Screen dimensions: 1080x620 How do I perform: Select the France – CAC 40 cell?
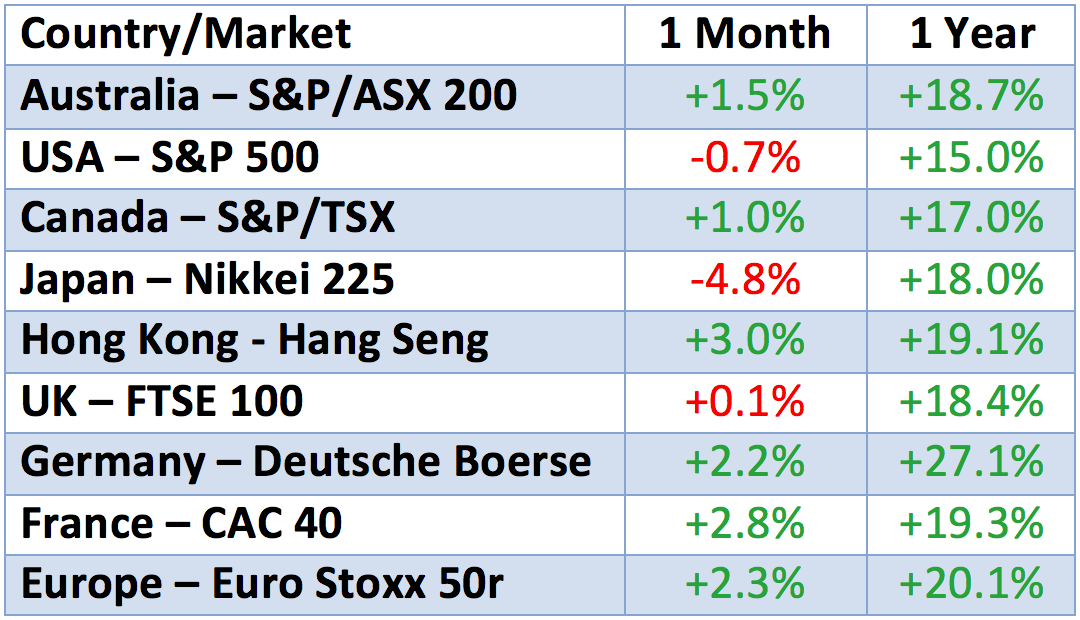click(x=182, y=523)
